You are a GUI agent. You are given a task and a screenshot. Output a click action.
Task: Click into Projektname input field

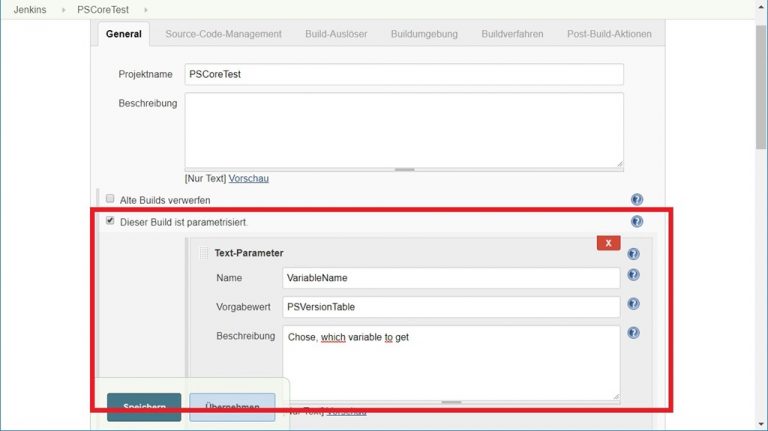pyautogui.click(x=404, y=75)
